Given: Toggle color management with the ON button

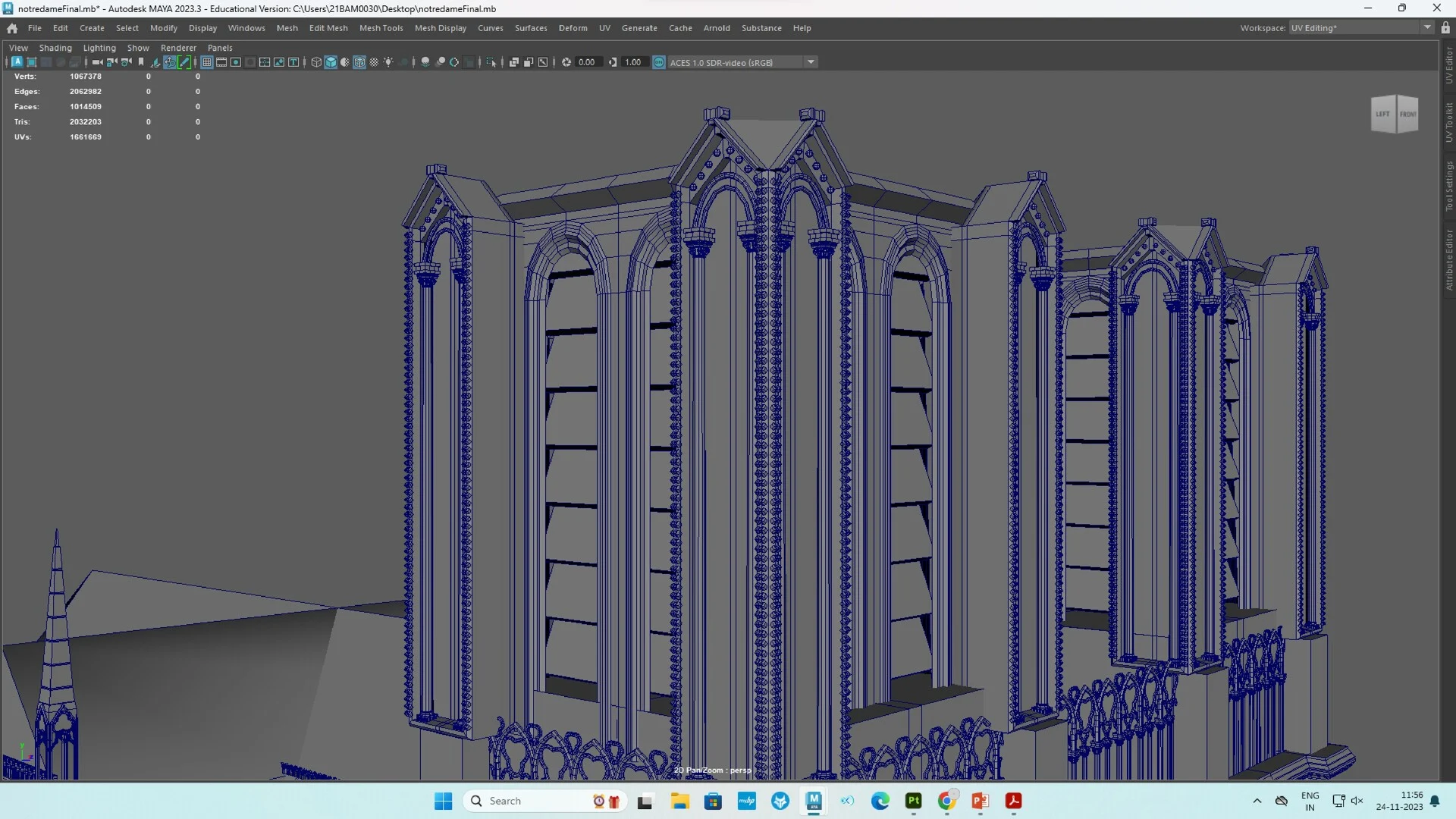Looking at the screenshot, I should 659,62.
